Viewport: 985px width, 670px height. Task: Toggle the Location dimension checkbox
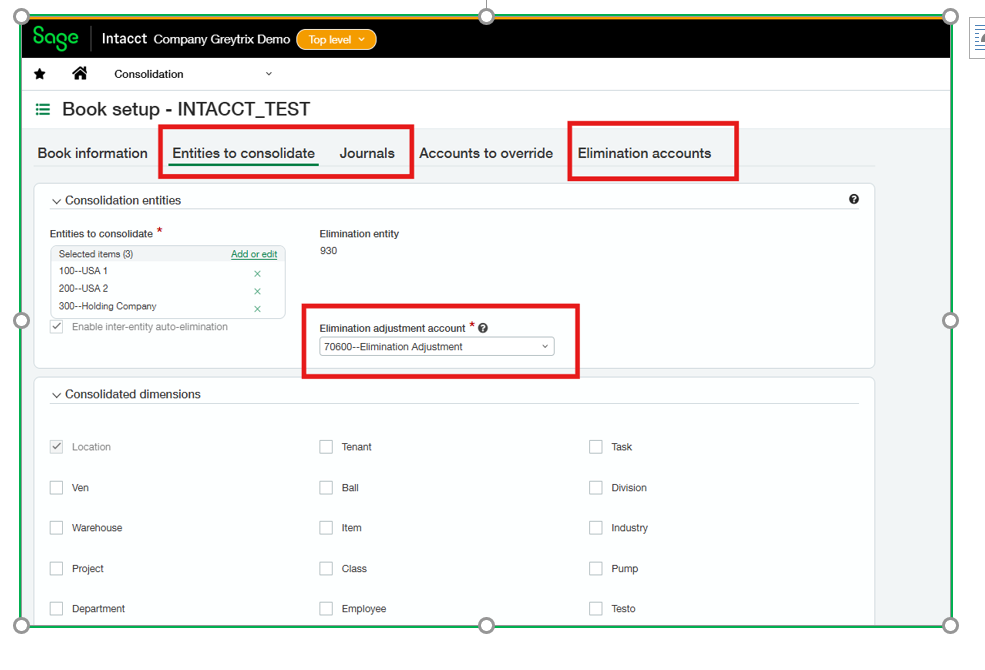click(x=57, y=446)
